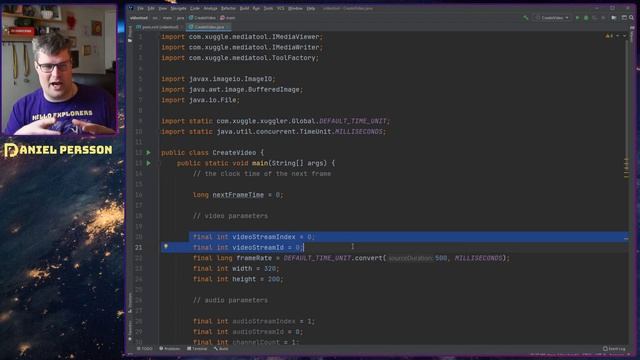Click DEFAULT_TIME_UNIT in the static import line
640x360 pixels.
353,121
